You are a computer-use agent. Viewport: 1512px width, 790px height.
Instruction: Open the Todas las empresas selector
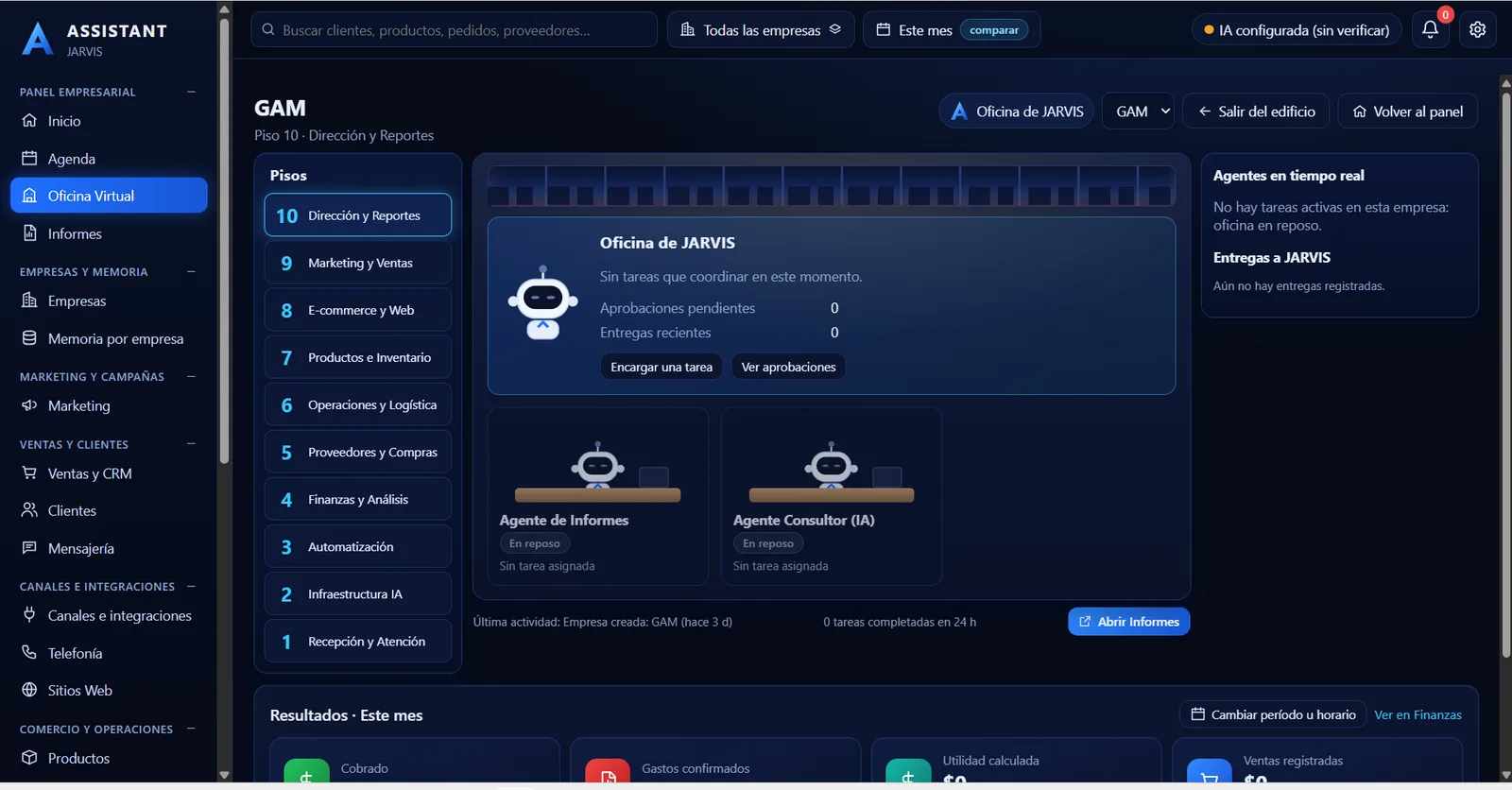761,29
